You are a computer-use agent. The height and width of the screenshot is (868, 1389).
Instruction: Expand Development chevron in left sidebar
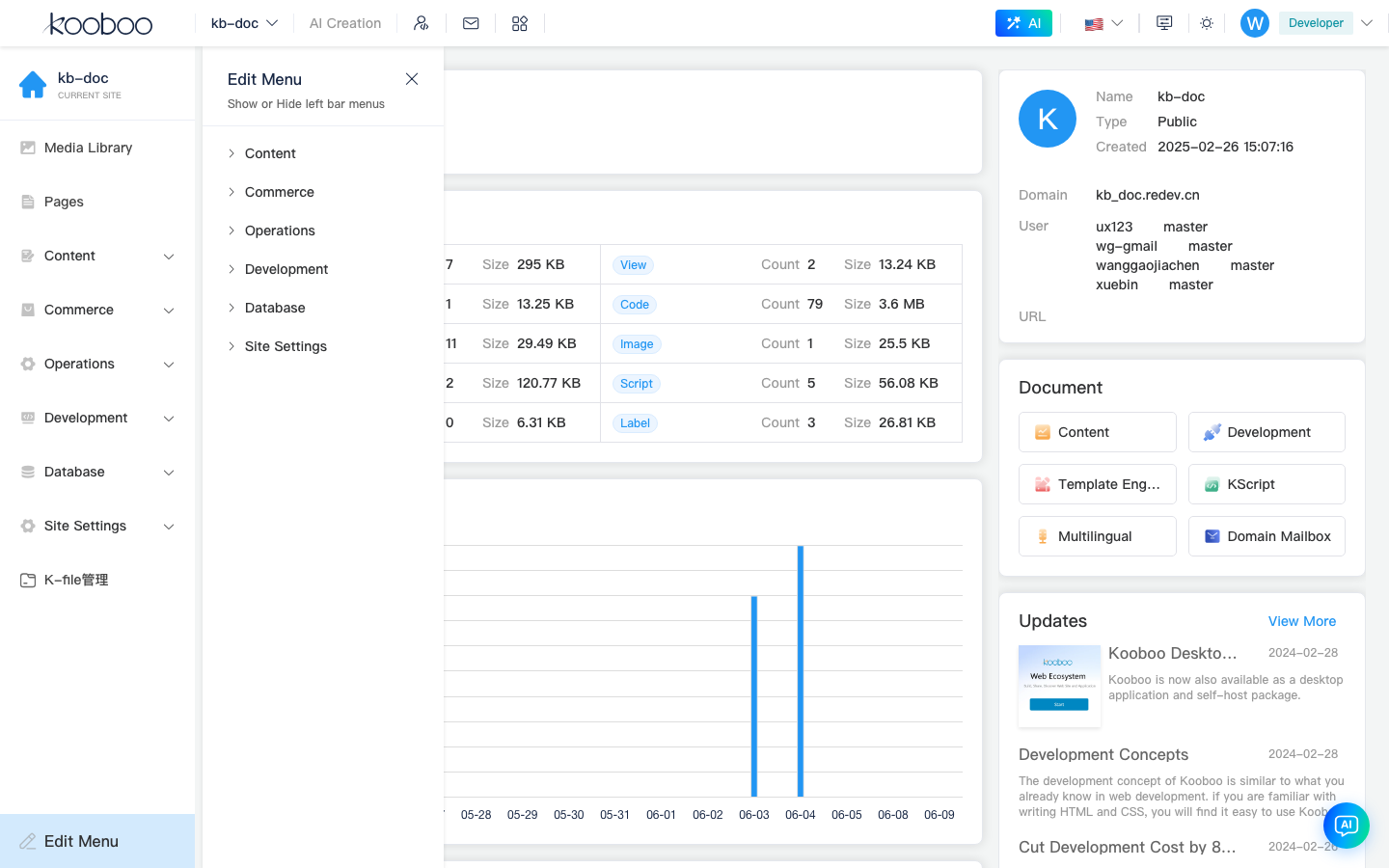point(169,419)
